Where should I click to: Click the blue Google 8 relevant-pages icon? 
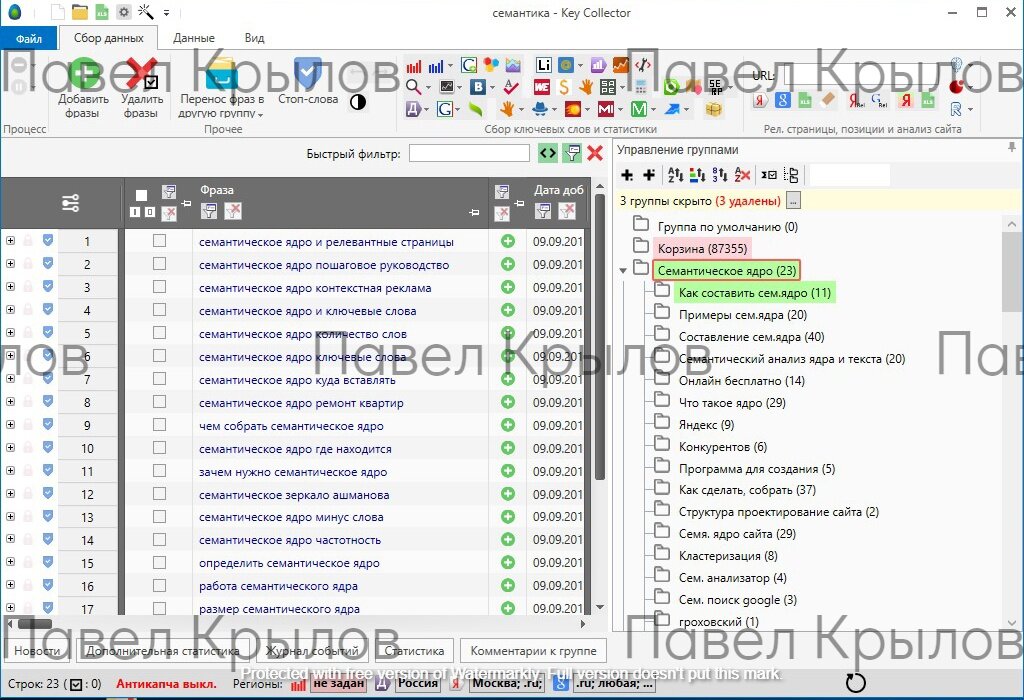tap(782, 100)
